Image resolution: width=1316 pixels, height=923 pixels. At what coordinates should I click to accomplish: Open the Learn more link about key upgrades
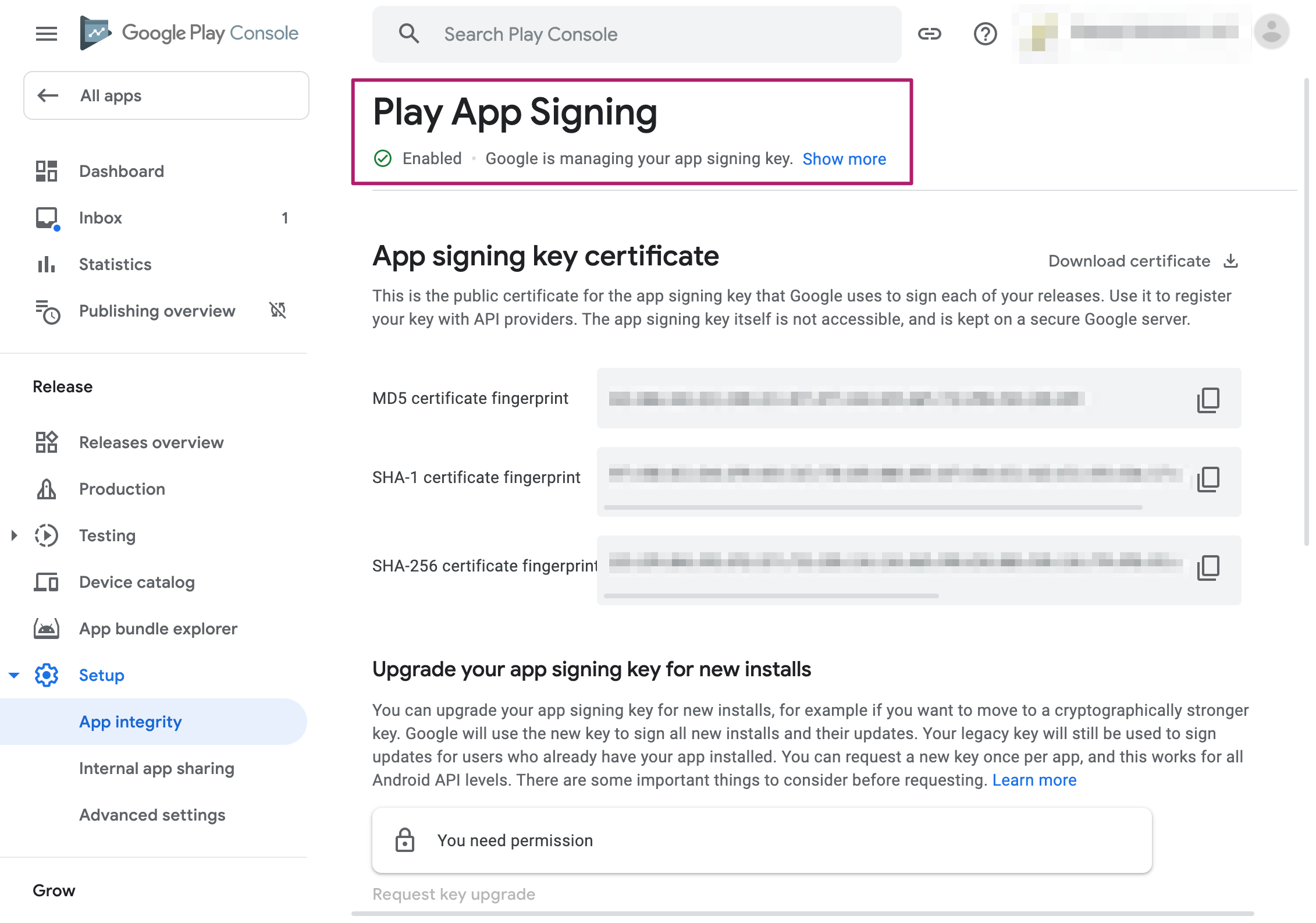1035,780
